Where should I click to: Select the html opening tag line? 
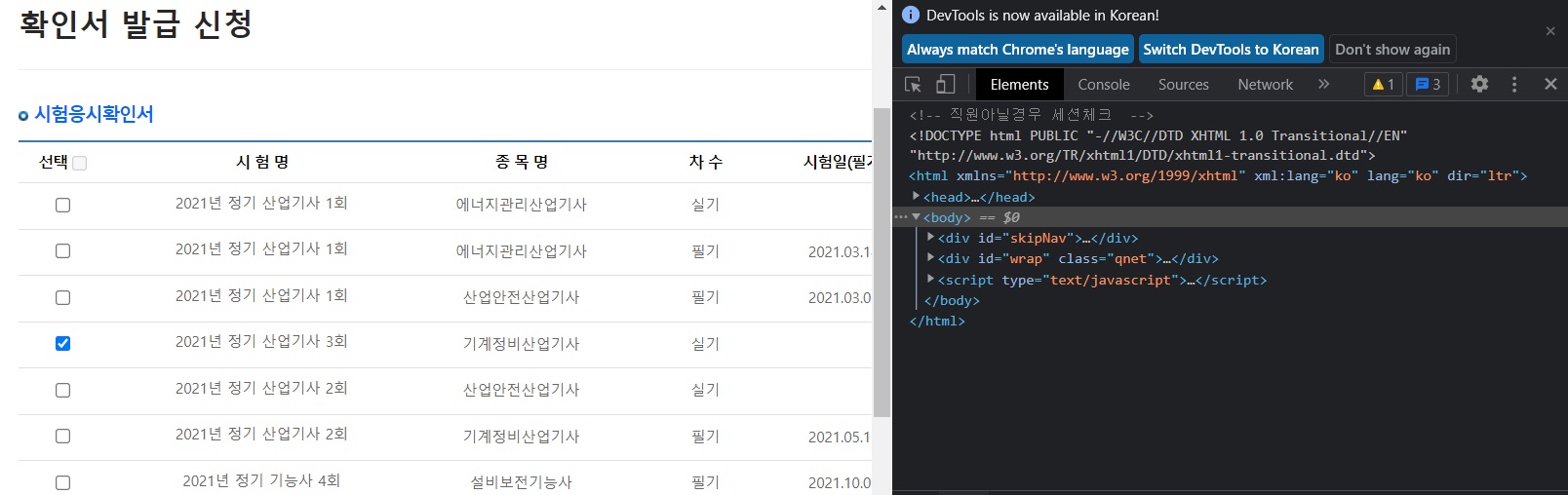1218,175
